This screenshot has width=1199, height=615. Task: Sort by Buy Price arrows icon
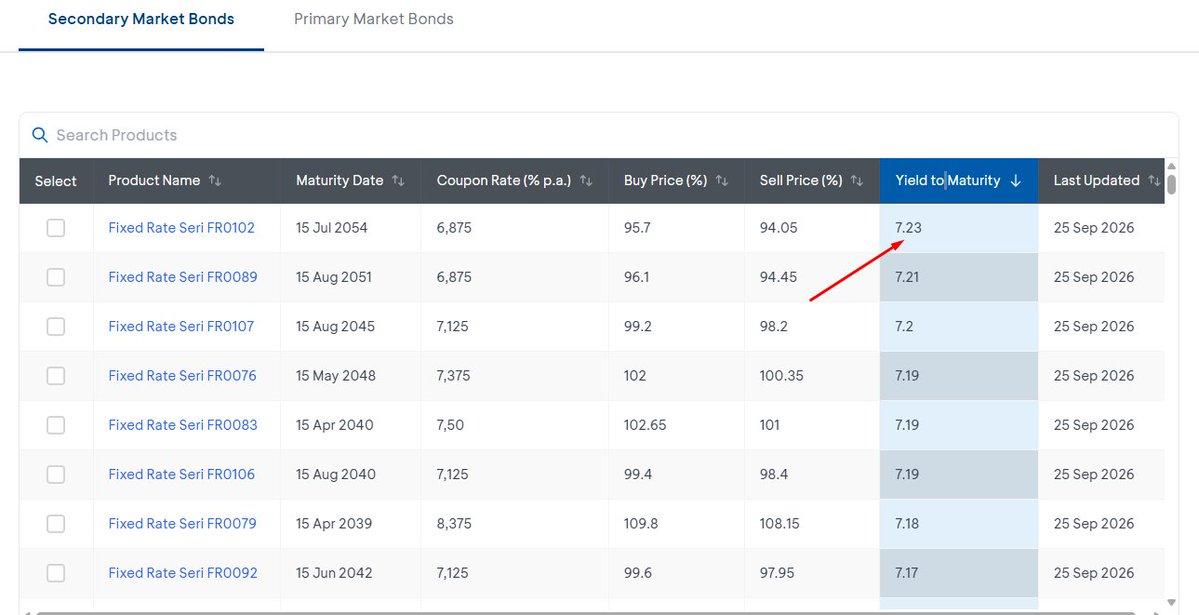click(721, 181)
